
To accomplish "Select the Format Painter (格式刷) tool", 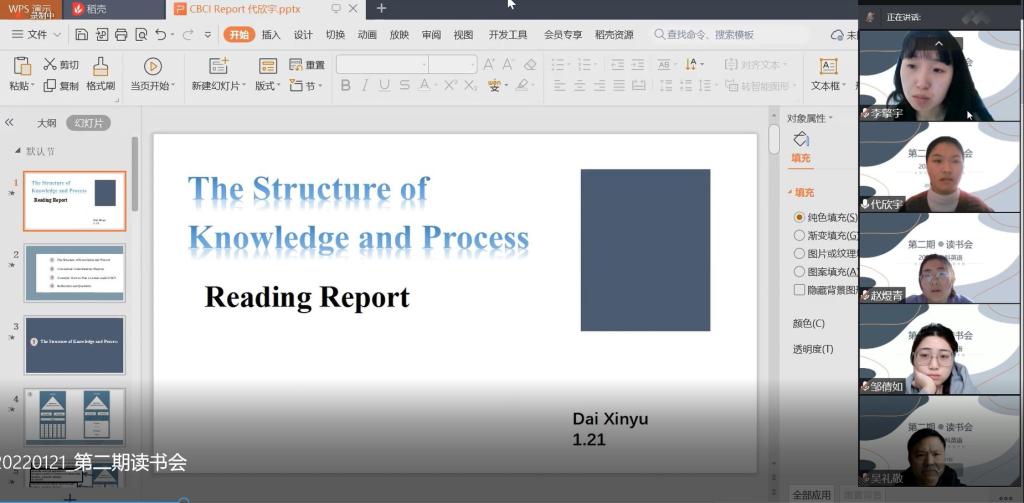I will (100, 73).
